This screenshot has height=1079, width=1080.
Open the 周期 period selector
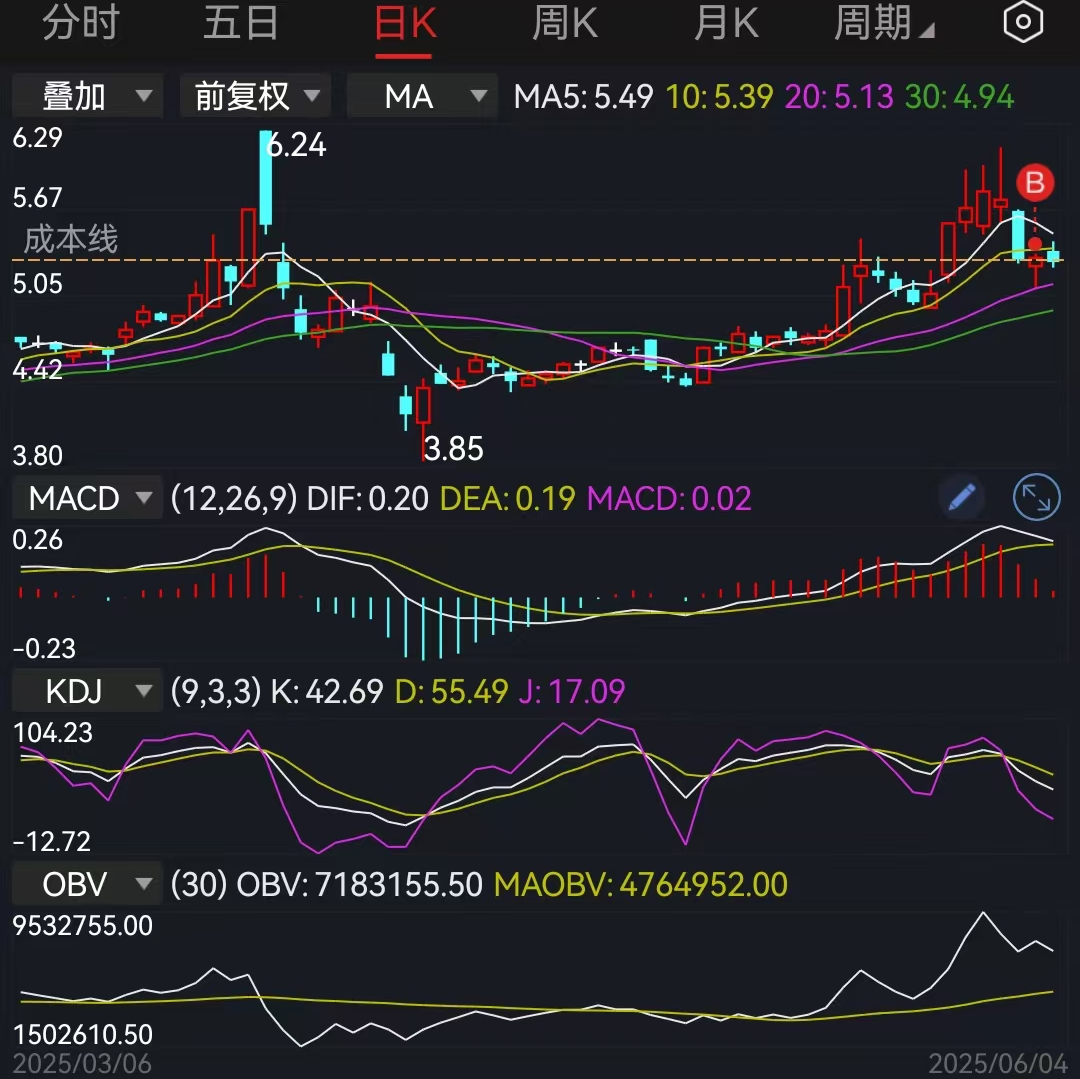878,22
